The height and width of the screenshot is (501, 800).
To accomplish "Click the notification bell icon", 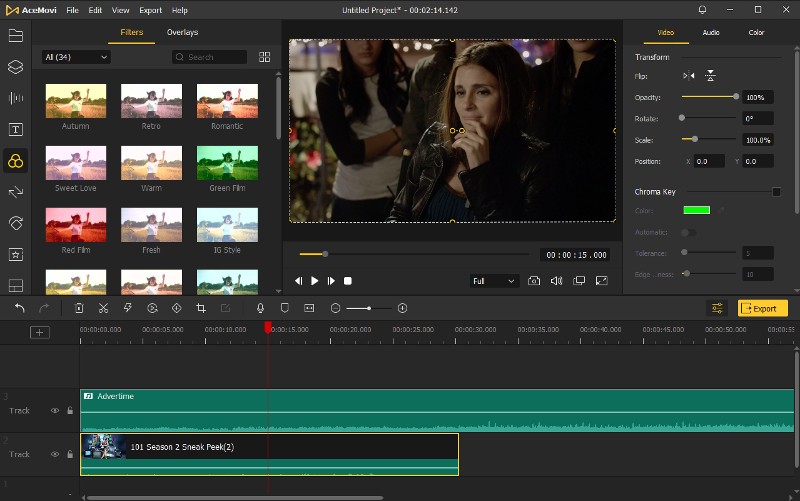I will pyautogui.click(x=703, y=10).
